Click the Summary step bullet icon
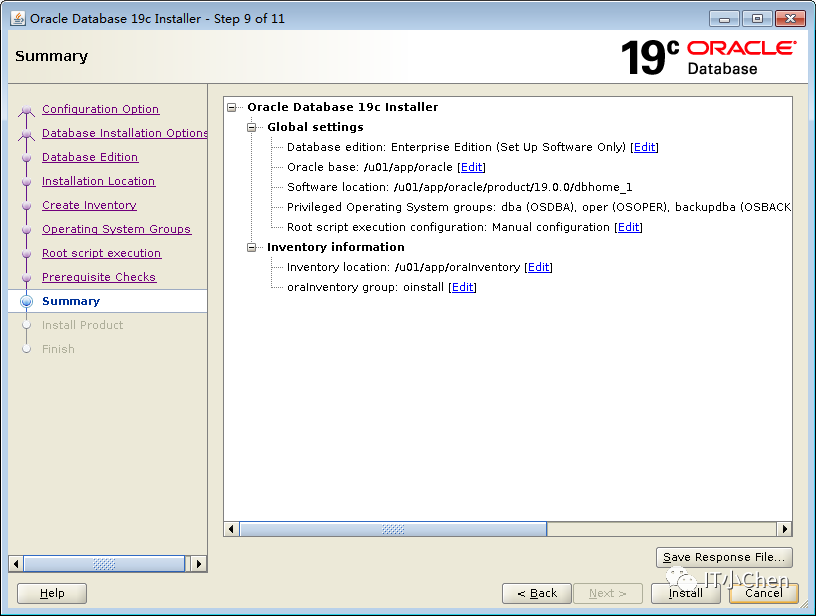The image size is (816, 616). click(x=27, y=301)
